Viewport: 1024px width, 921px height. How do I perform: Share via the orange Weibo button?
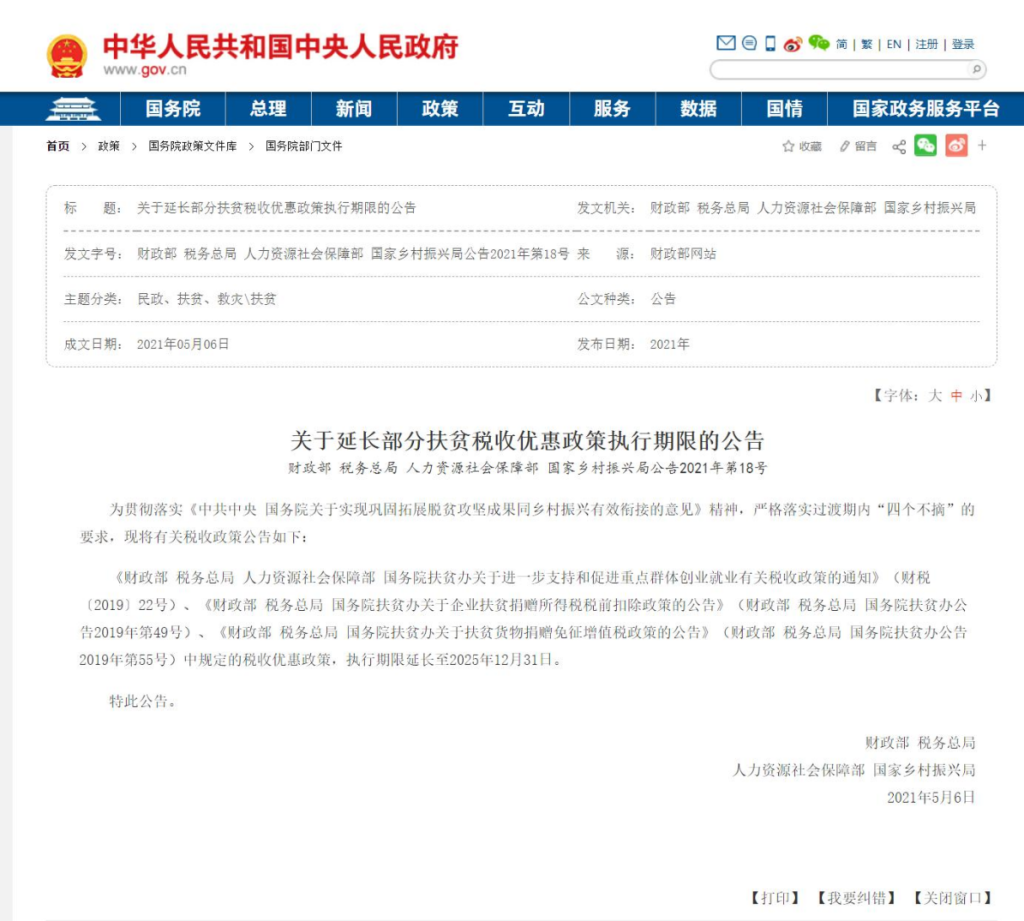point(956,146)
